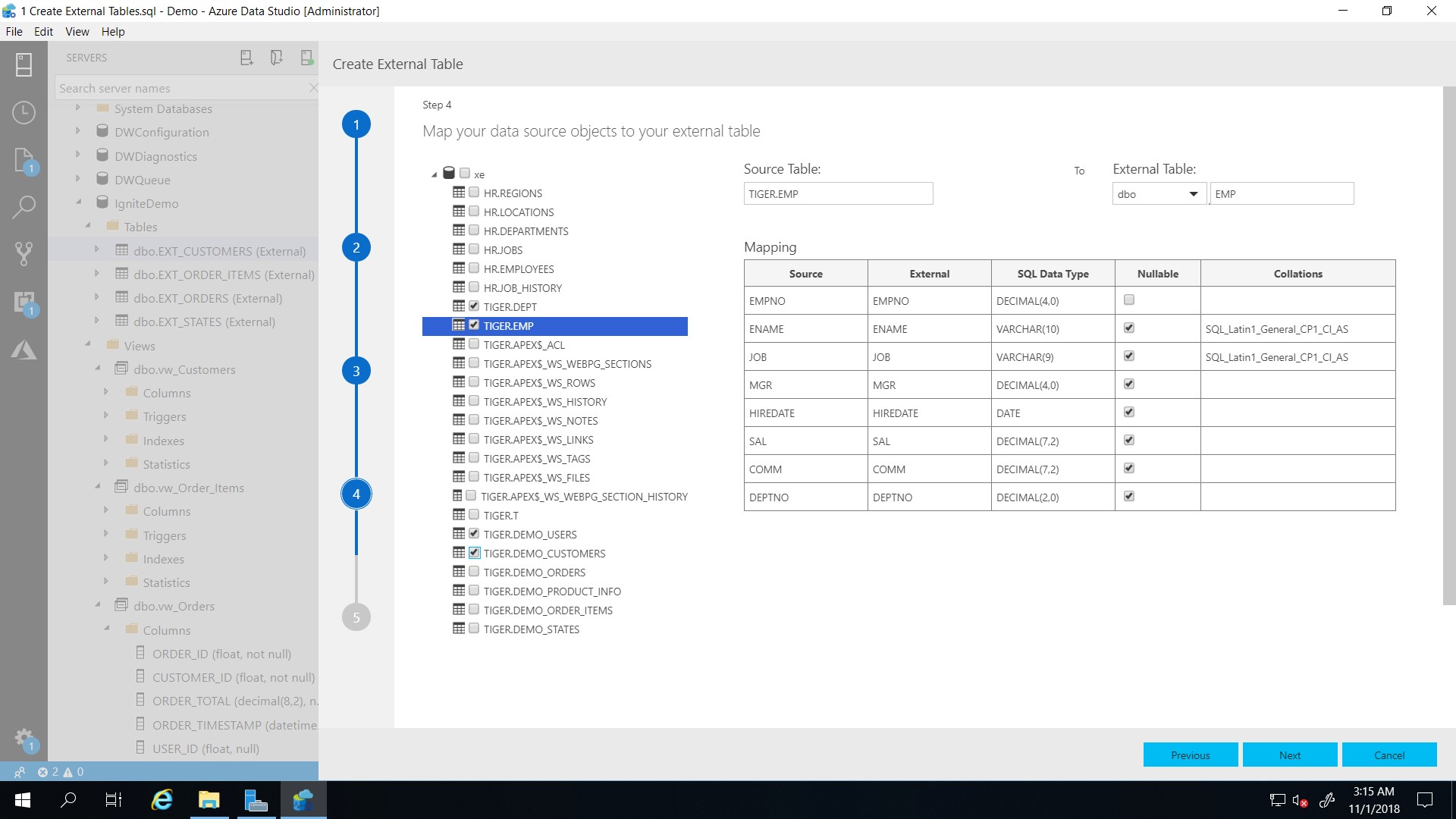Expand the DWConfiguration database node

tap(78, 131)
